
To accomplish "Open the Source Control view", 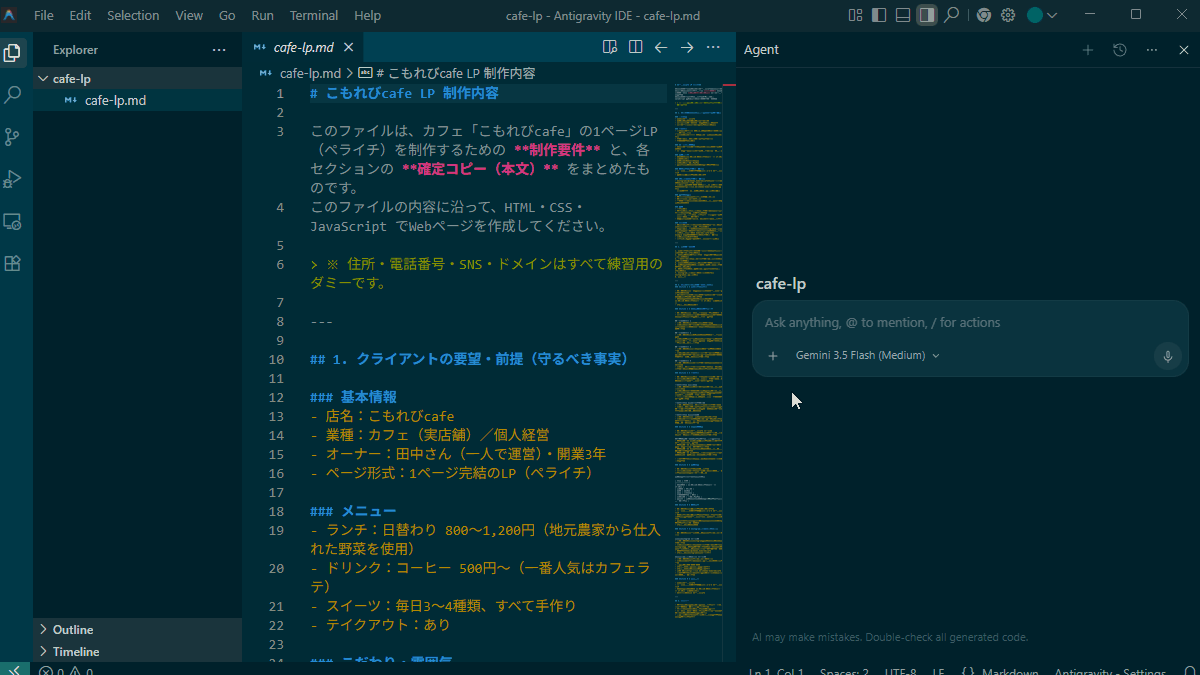I will [x=13, y=137].
